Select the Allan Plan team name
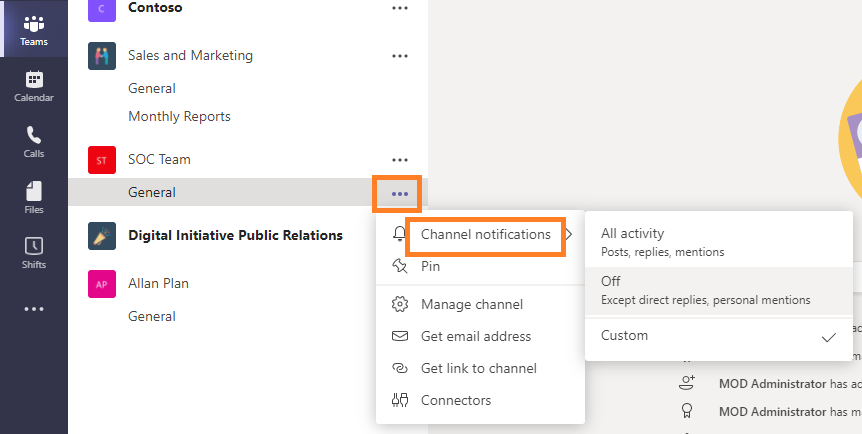 158,283
